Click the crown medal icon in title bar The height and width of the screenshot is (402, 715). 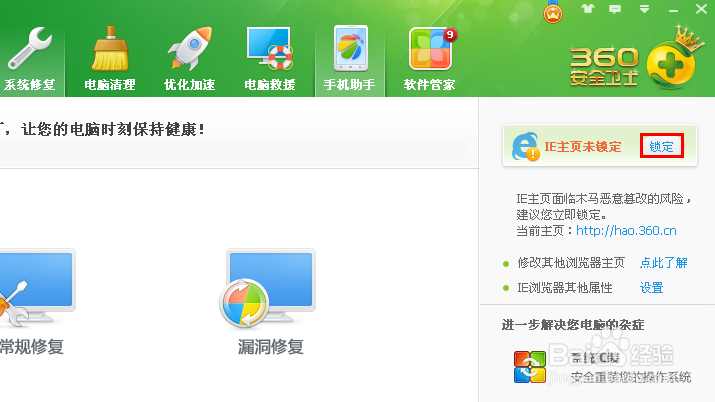coord(553,12)
